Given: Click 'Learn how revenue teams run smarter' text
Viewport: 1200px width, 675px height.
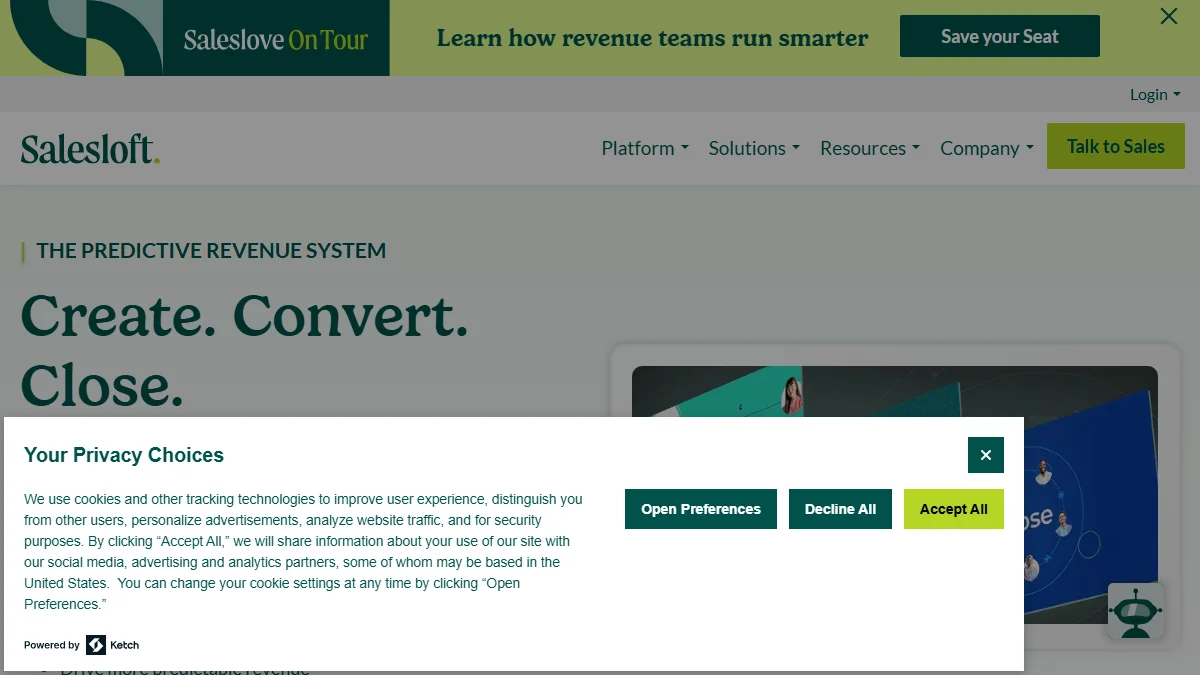Looking at the screenshot, I should tap(652, 38).
